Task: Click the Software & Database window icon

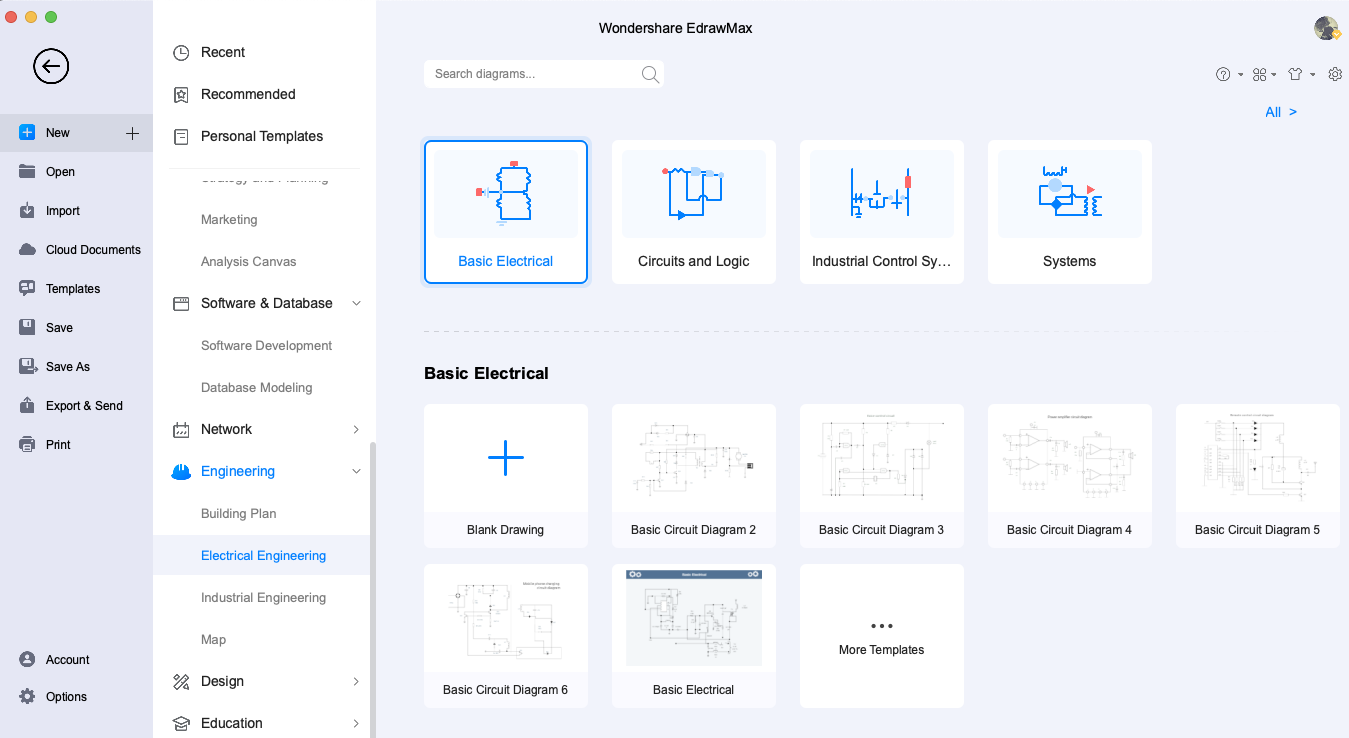Action: coord(181,304)
